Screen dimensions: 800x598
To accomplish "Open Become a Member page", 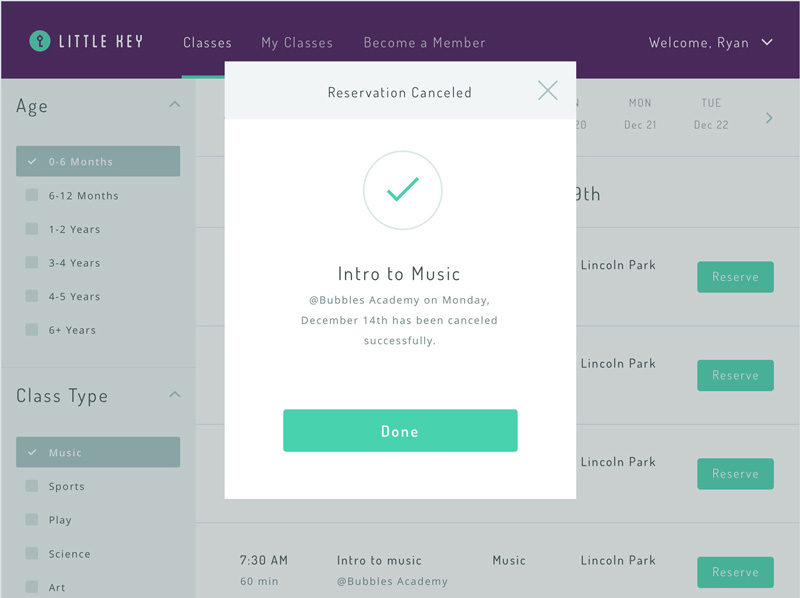I will pyautogui.click(x=424, y=43).
